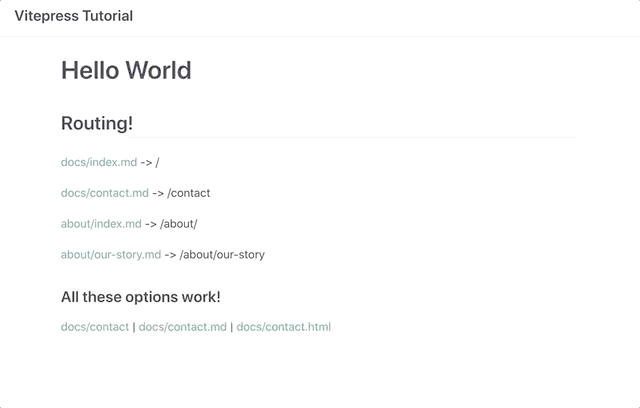Click the divider line under the Routing! heading
The image size is (640, 408).
click(x=318, y=137)
